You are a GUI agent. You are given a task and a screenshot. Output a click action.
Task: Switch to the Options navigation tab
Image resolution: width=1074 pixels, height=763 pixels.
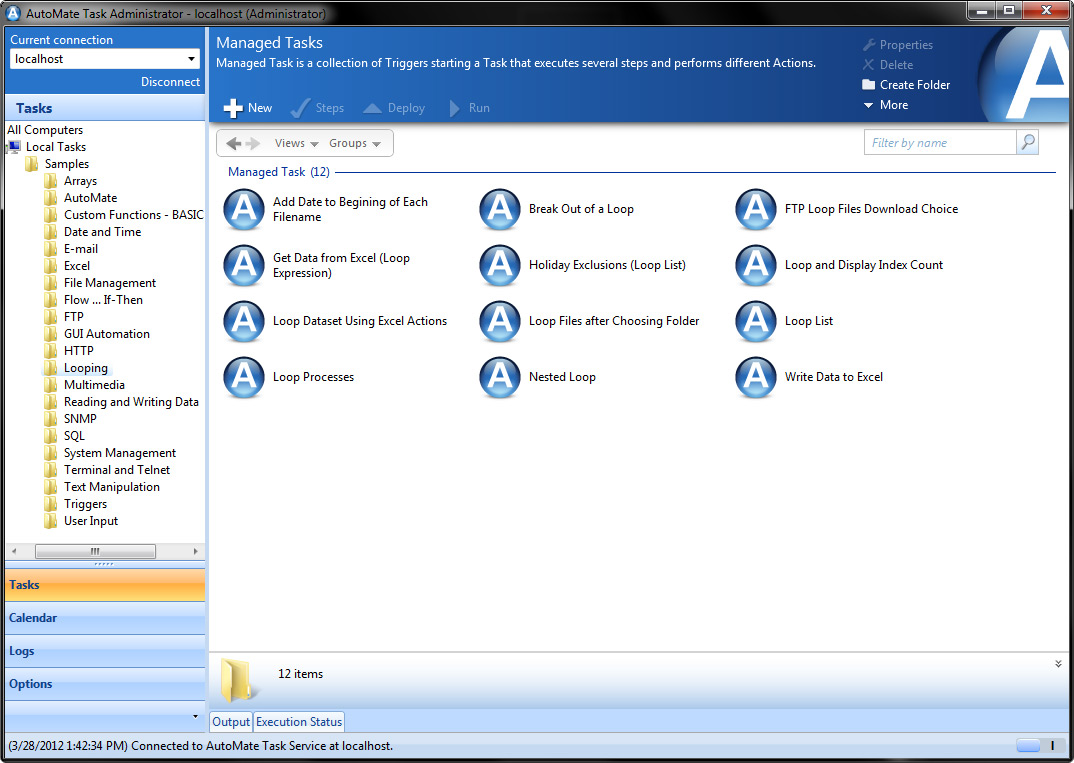(105, 684)
